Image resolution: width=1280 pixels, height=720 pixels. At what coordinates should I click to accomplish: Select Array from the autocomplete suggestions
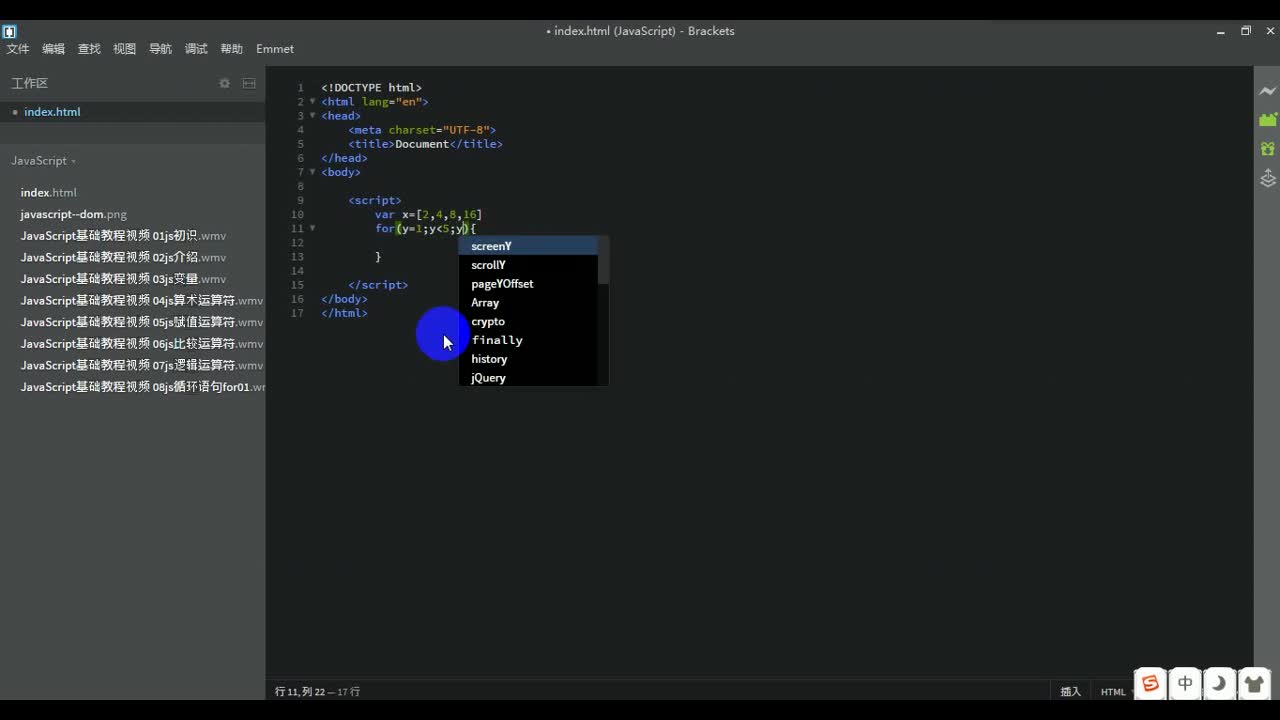coord(485,302)
